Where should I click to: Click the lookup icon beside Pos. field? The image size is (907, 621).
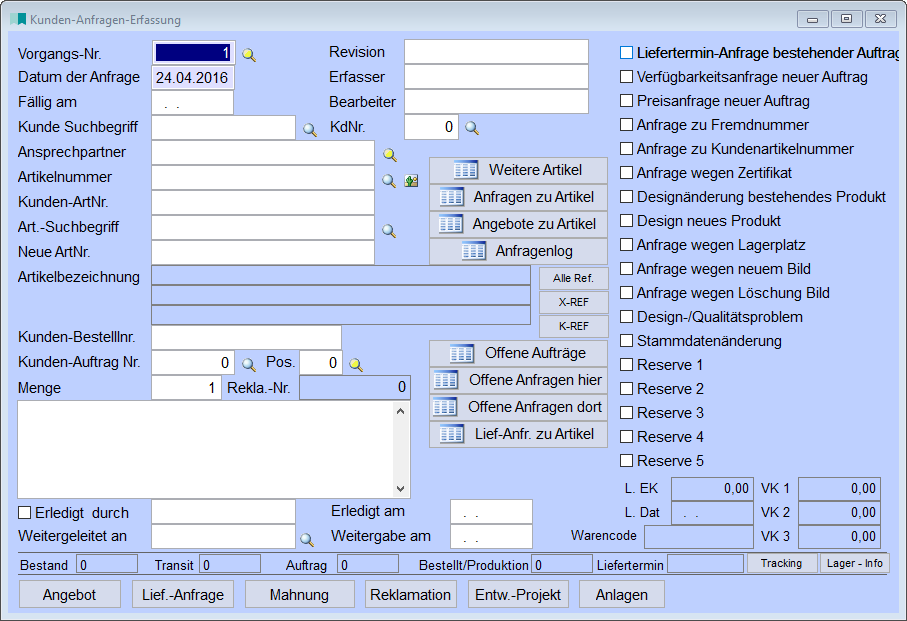coord(355,364)
